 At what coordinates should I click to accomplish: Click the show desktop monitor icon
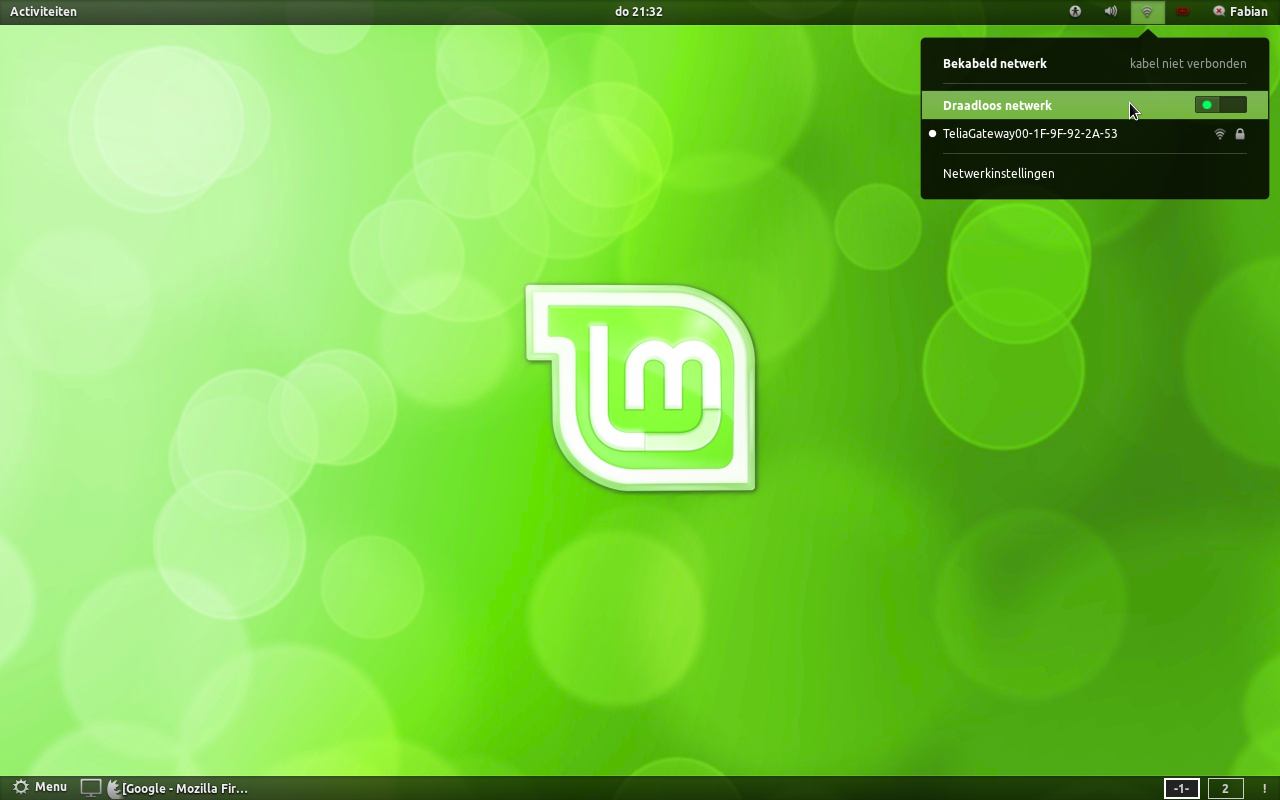point(91,788)
